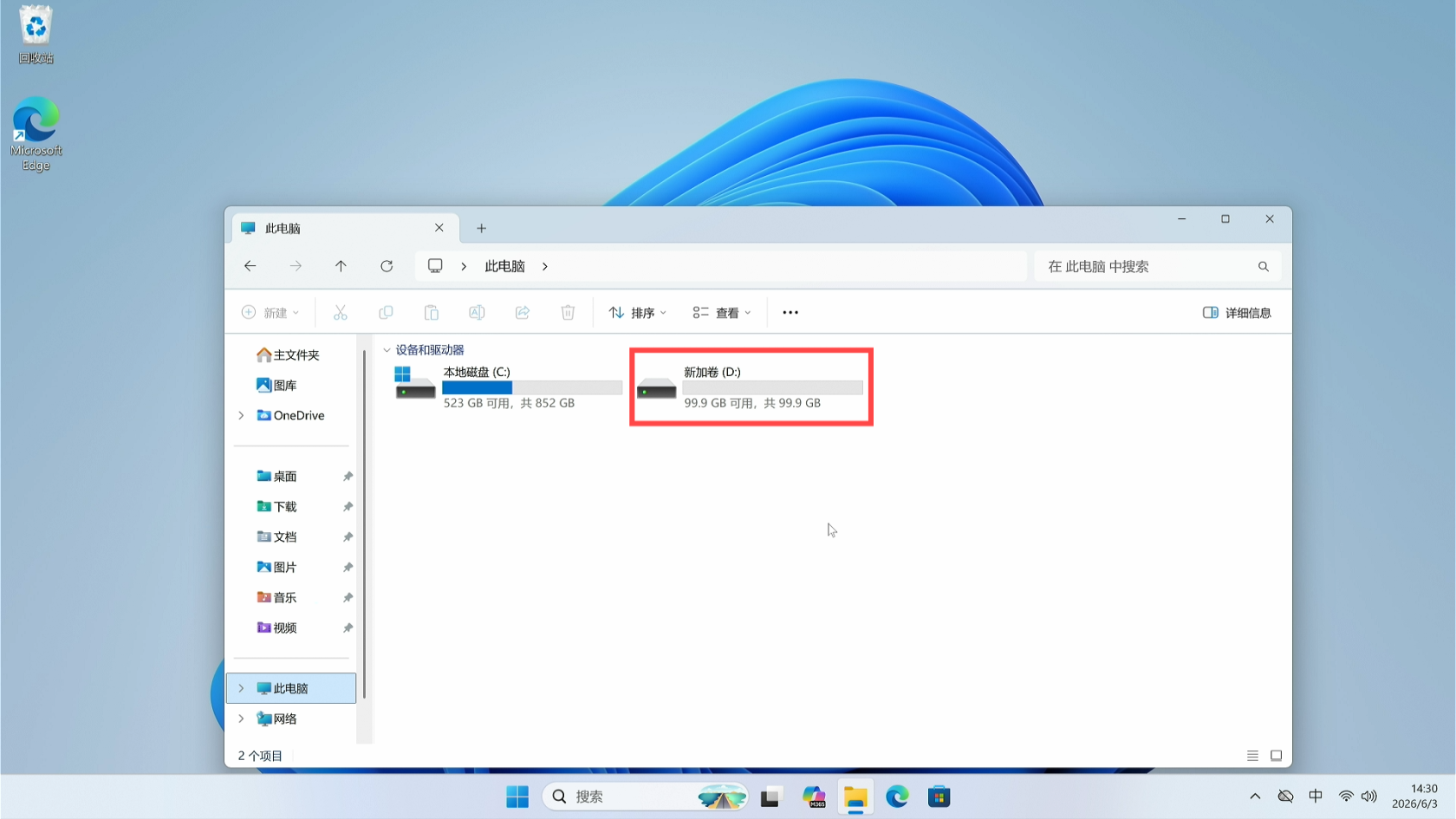Select the 新加卷 (D:) drive

(x=751, y=387)
